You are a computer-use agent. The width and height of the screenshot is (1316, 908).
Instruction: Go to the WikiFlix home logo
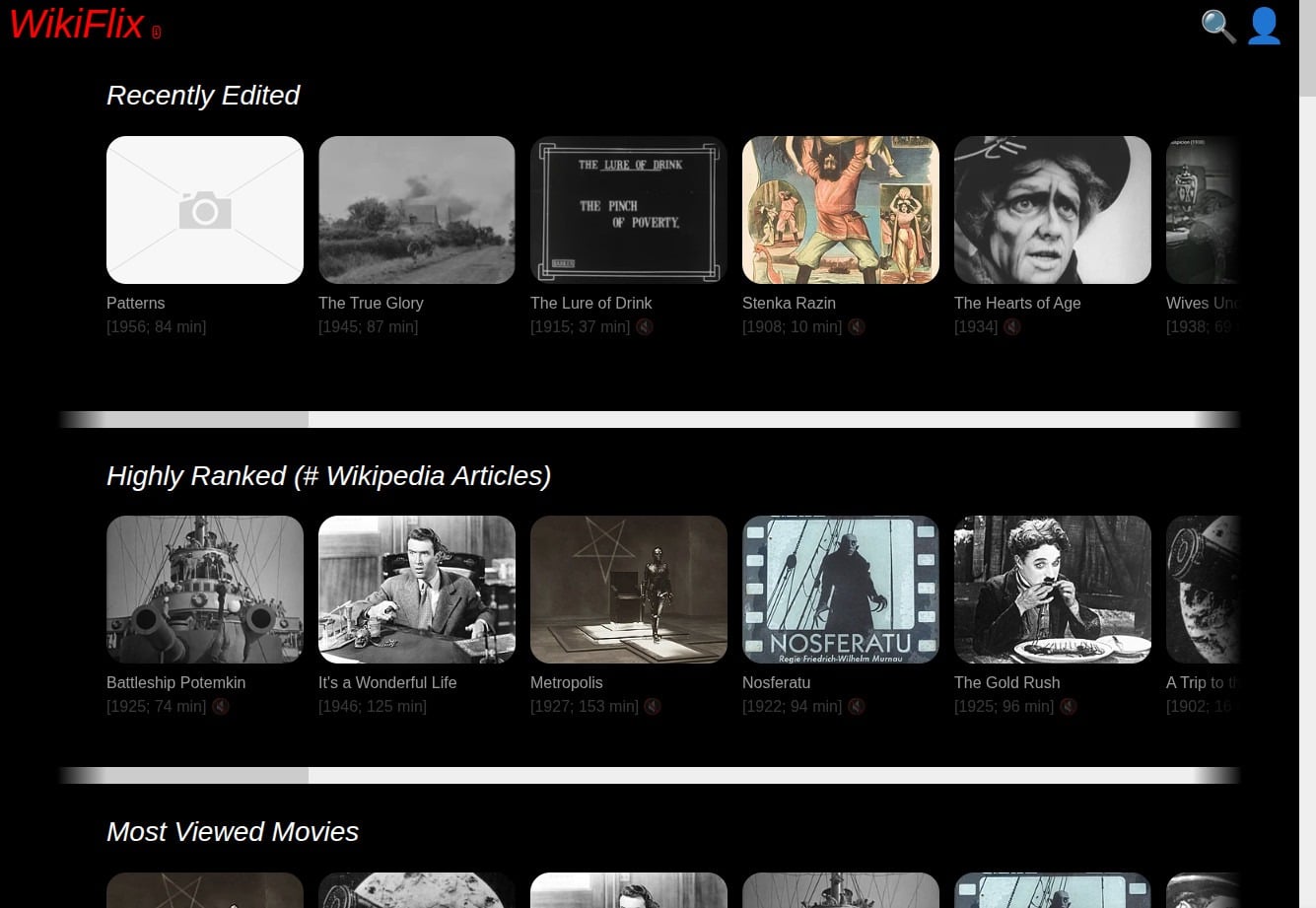tap(77, 25)
